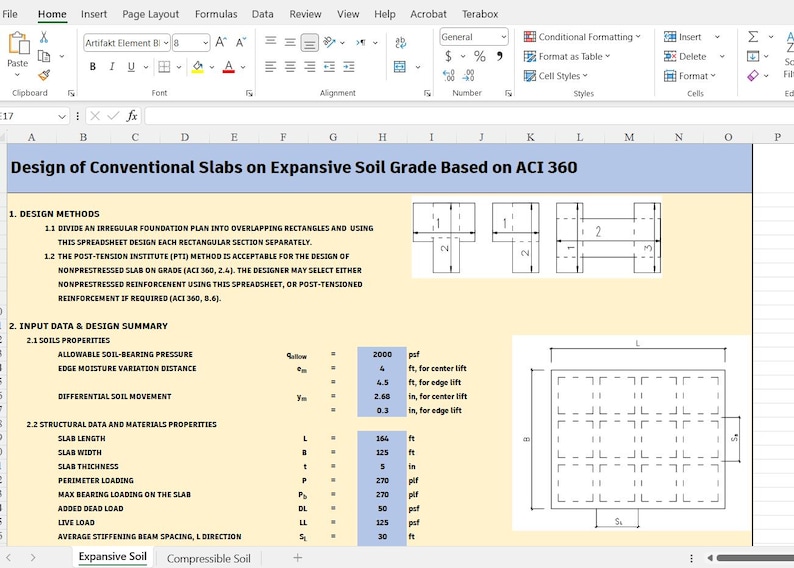Click inside the formula bar field

pos(469,116)
